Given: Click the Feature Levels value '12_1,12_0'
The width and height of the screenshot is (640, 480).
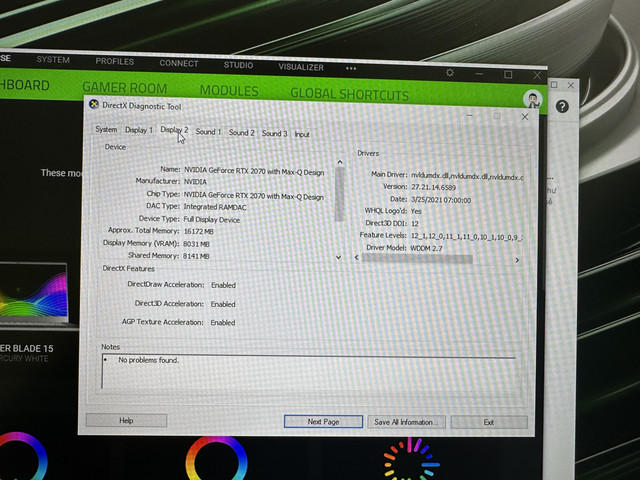Looking at the screenshot, I should tap(467, 236).
